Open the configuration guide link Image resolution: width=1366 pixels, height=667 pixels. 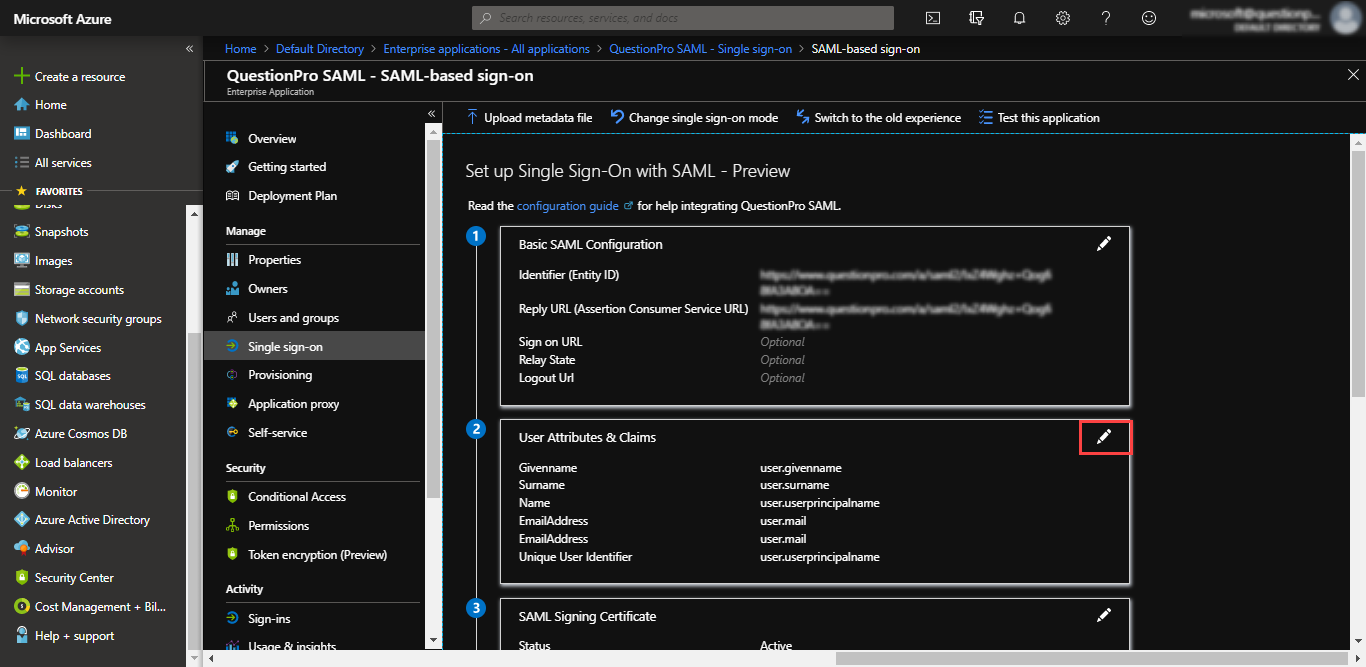(x=567, y=206)
